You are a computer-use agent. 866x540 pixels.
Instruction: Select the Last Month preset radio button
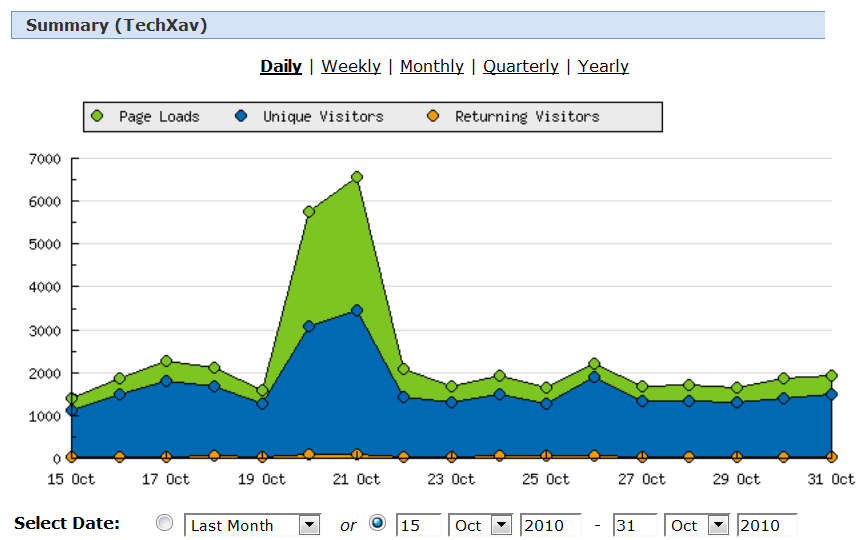pyautogui.click(x=166, y=523)
